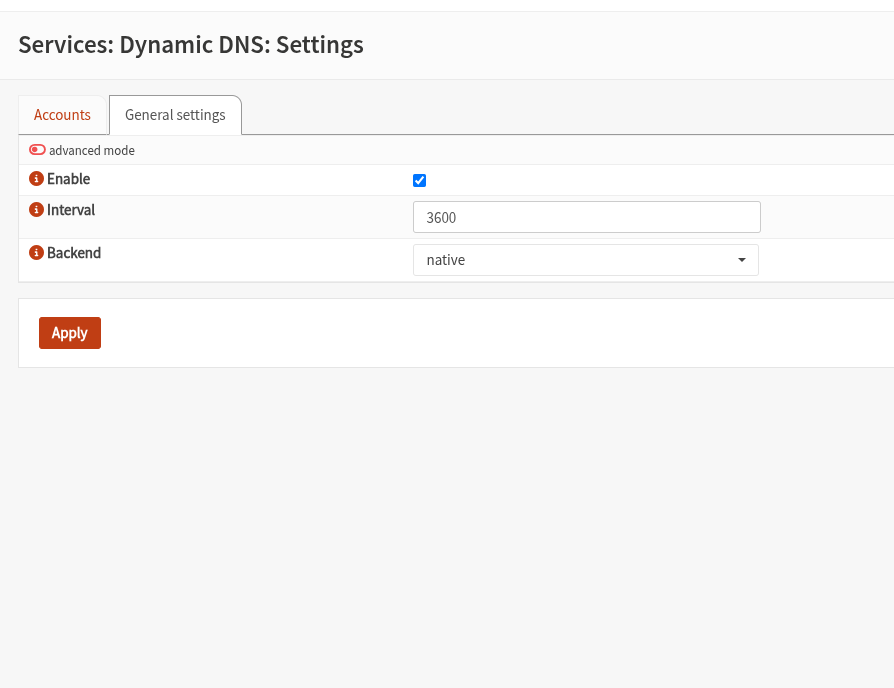
Task: Click the native text in the Backend selector
Action: point(446,260)
